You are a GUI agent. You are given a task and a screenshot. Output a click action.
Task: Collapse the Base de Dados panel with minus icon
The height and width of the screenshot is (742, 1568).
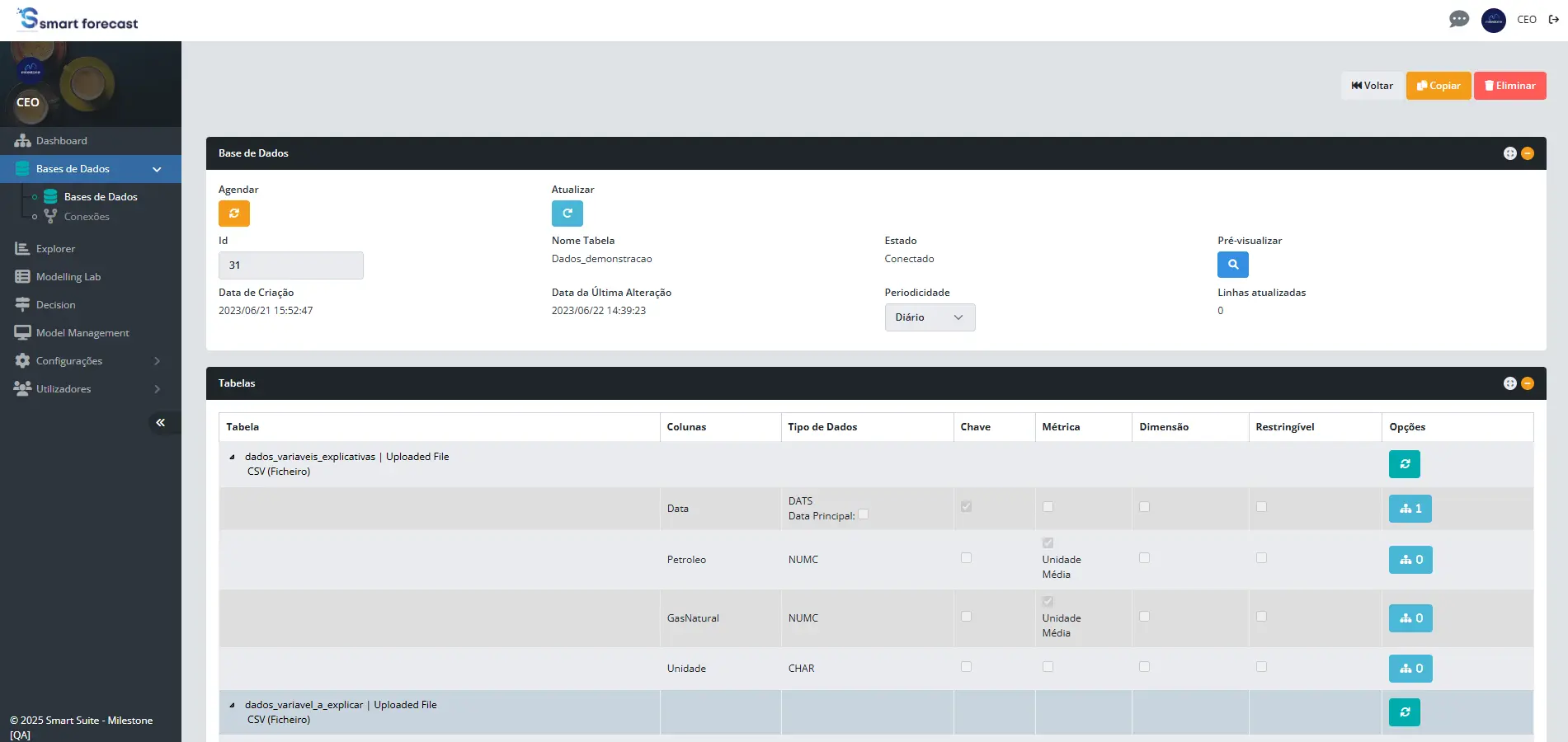point(1527,153)
